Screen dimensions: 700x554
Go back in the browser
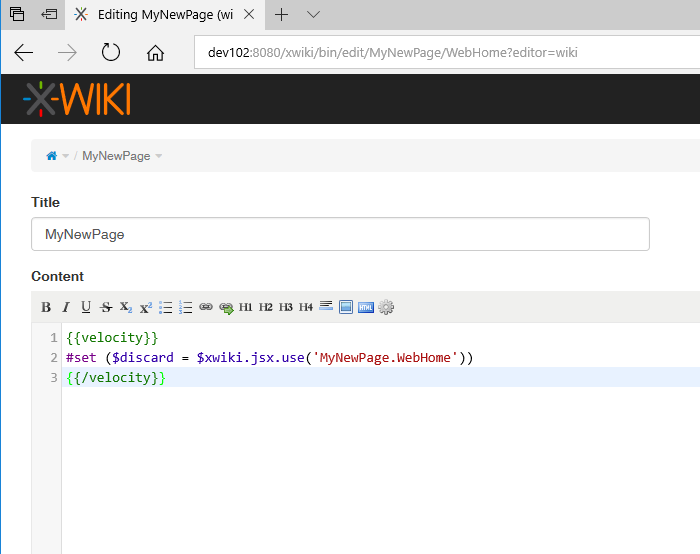tap(24, 53)
